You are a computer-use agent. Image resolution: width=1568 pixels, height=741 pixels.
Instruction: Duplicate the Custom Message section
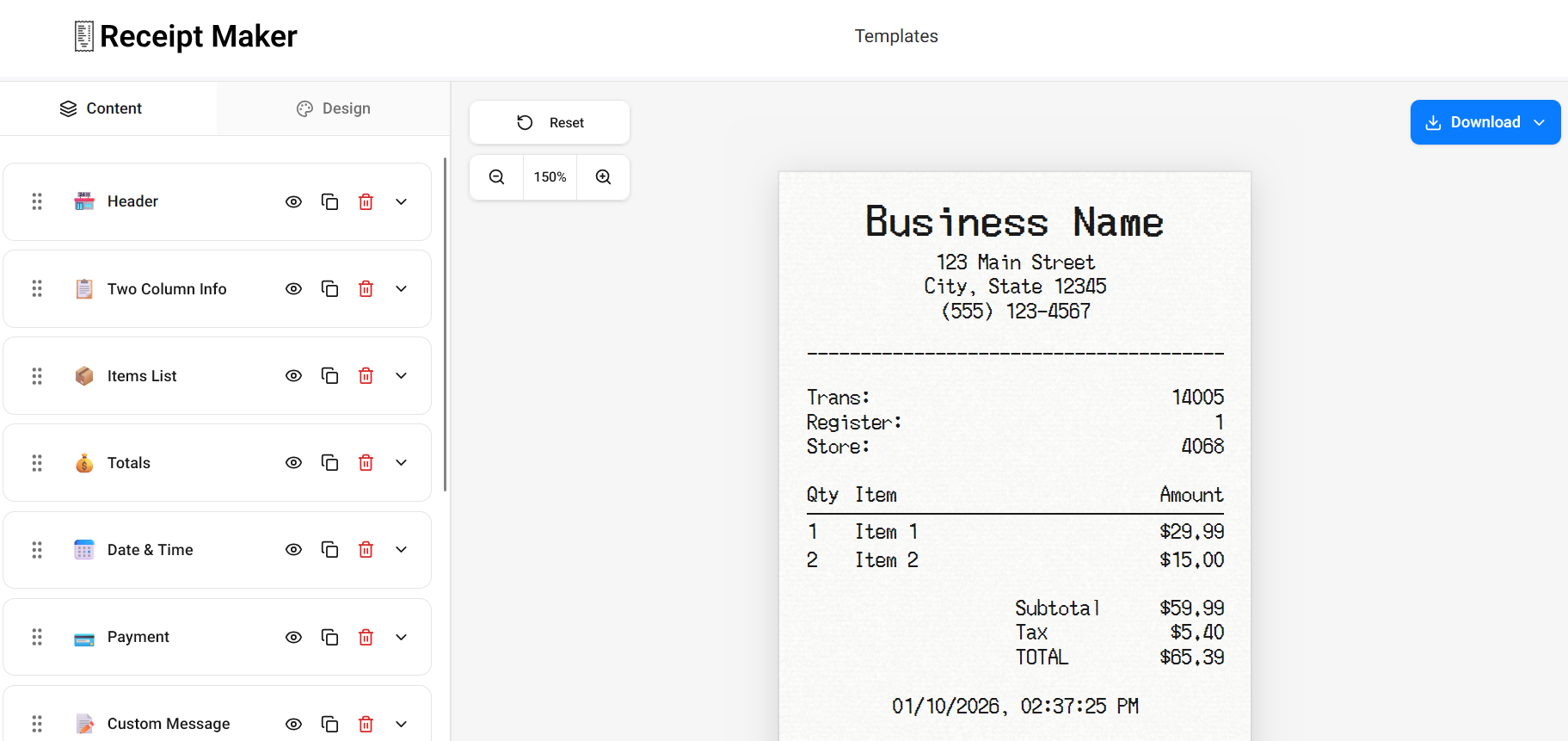[x=329, y=724]
